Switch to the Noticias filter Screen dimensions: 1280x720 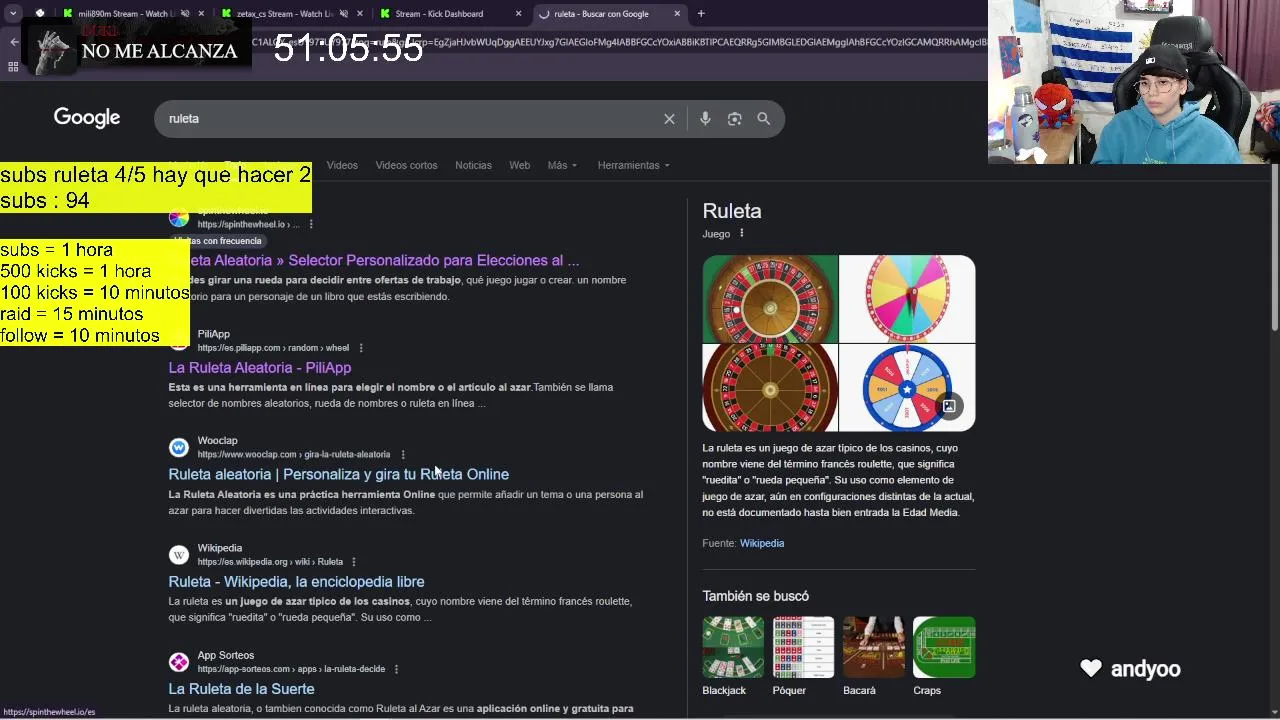coord(473,165)
